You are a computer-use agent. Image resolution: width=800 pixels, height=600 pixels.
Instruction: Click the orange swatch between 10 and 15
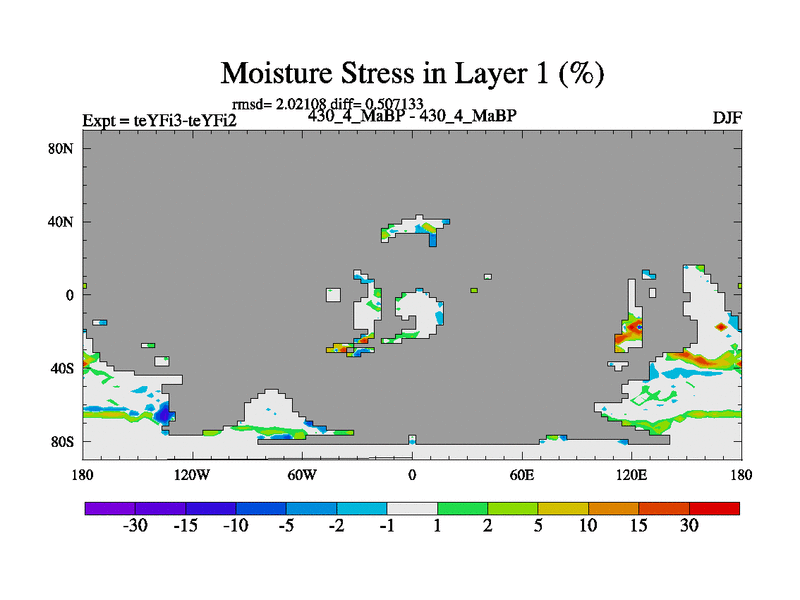[613, 508]
